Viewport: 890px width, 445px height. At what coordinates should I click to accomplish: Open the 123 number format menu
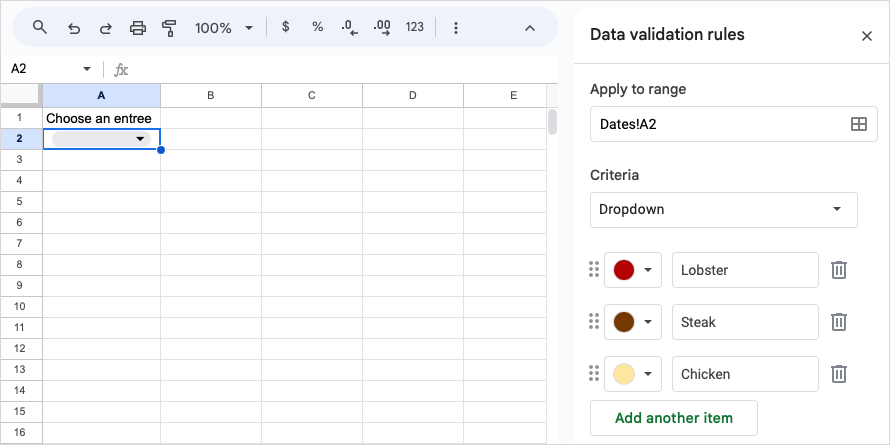tap(415, 27)
